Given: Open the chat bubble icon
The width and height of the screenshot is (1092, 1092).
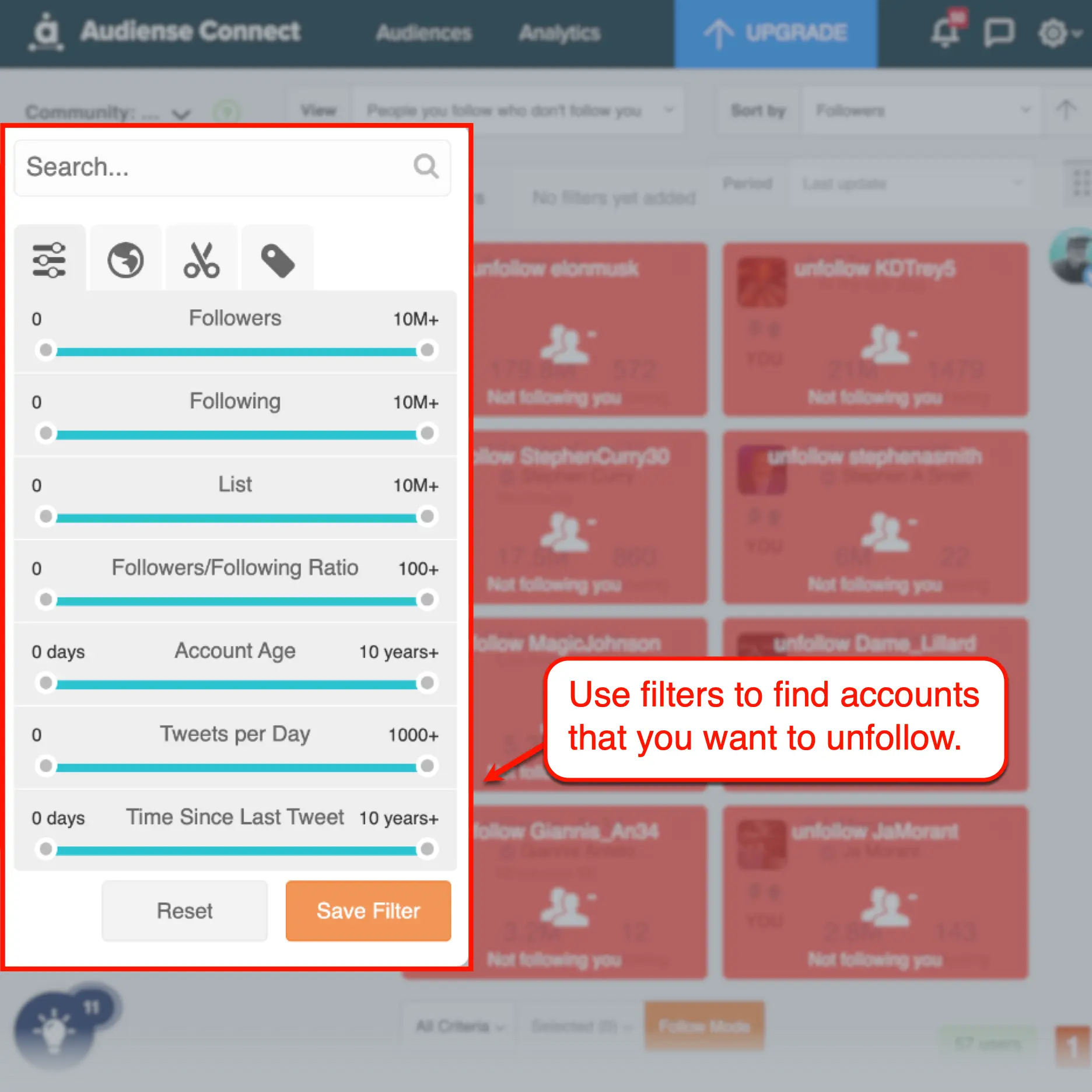Looking at the screenshot, I should click(999, 32).
